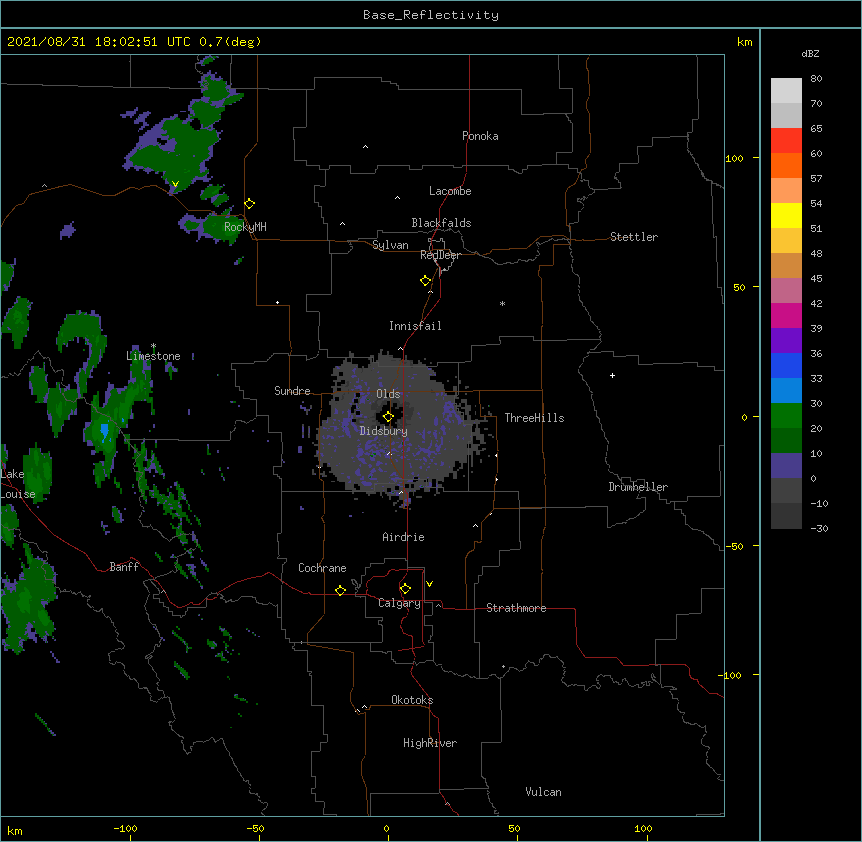
Task: Click the Blackfalds label
Action: click(x=441, y=223)
